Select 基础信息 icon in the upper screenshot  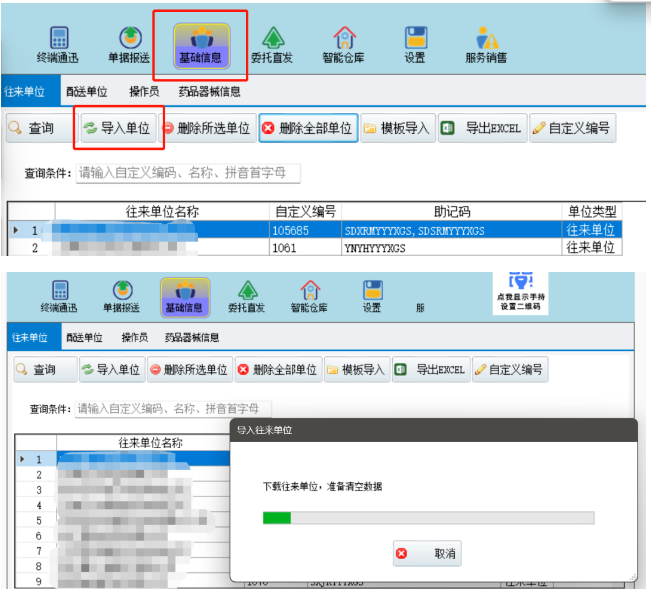point(201,46)
